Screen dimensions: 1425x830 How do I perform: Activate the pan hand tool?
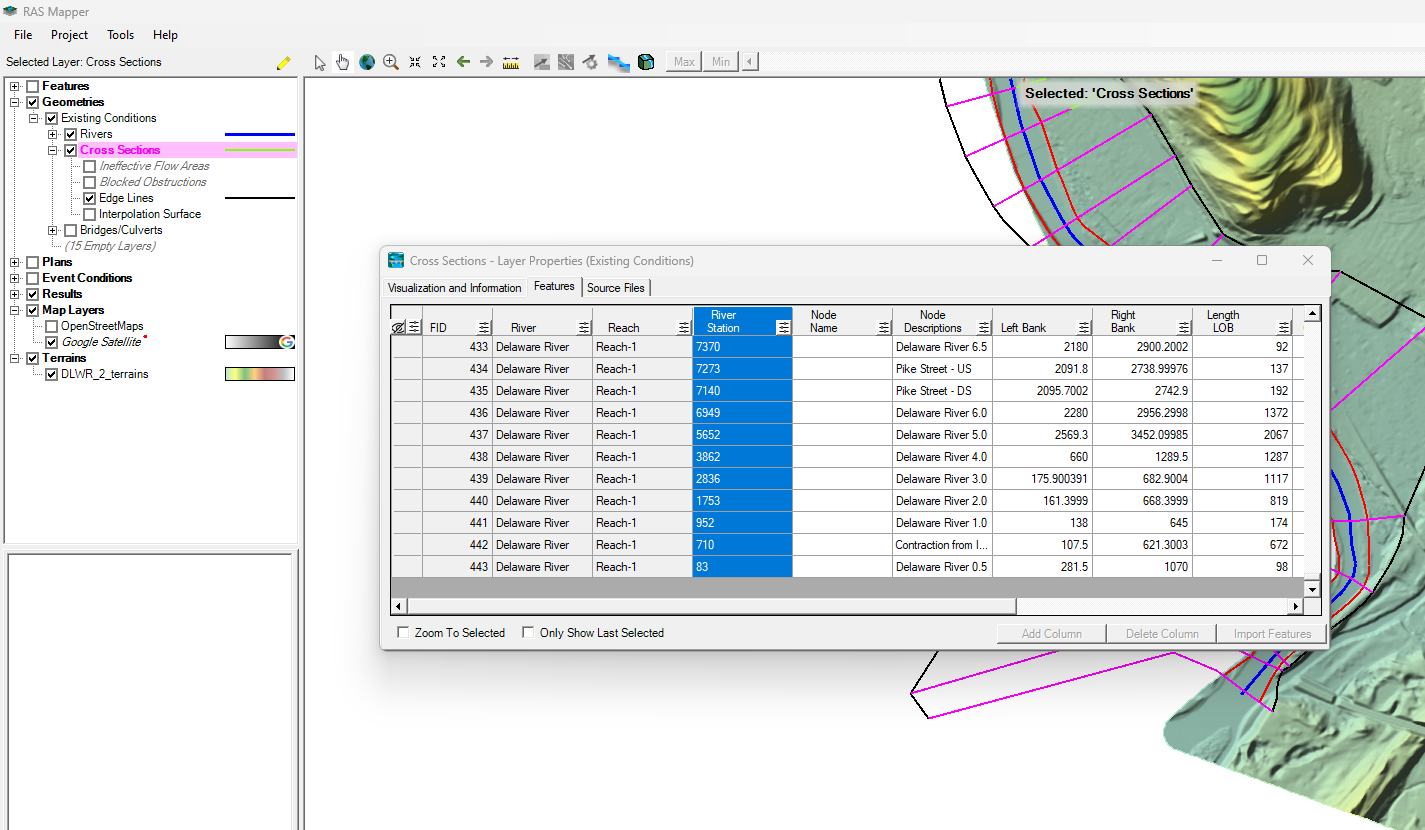[x=343, y=62]
